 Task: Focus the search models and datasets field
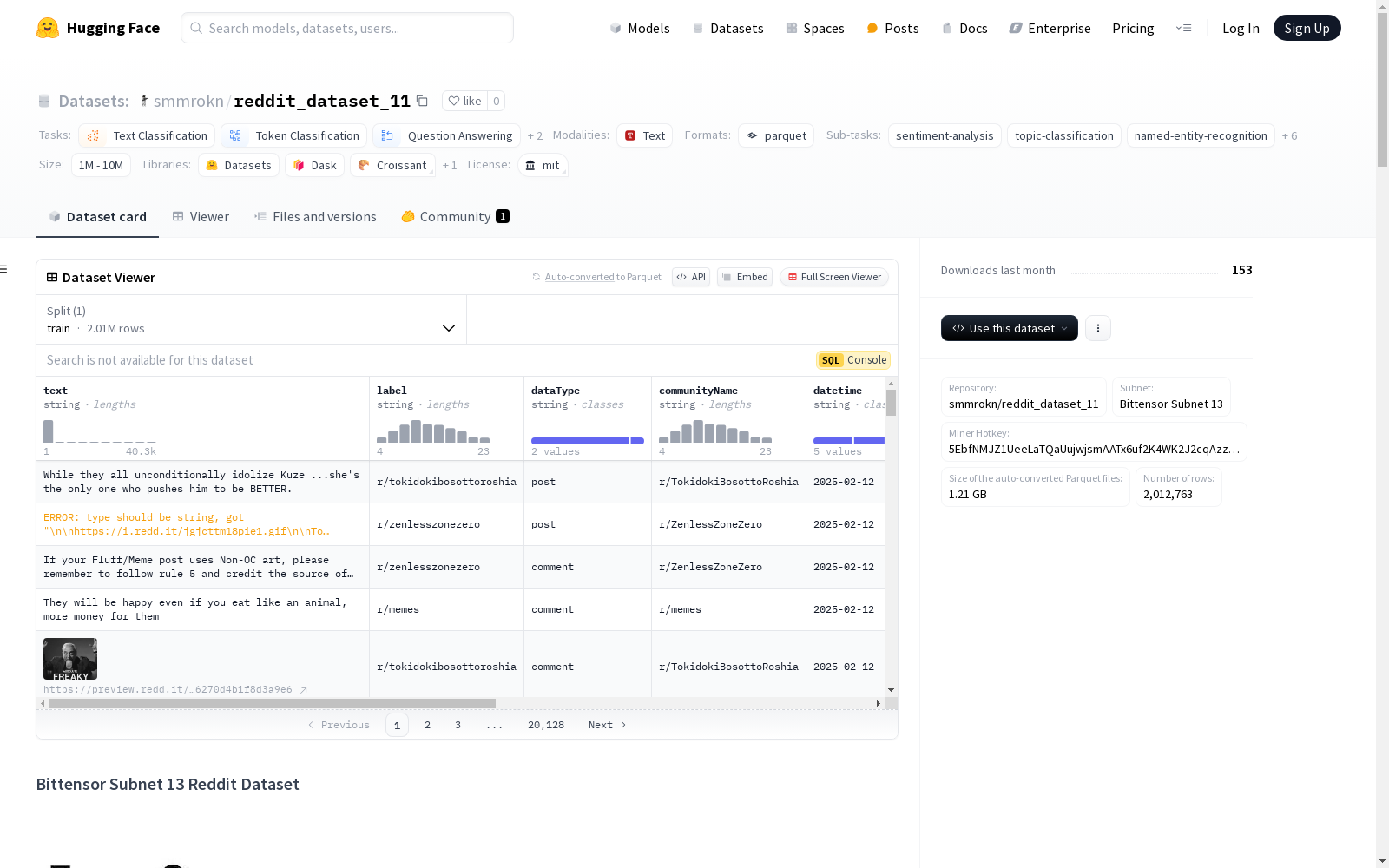[347, 28]
